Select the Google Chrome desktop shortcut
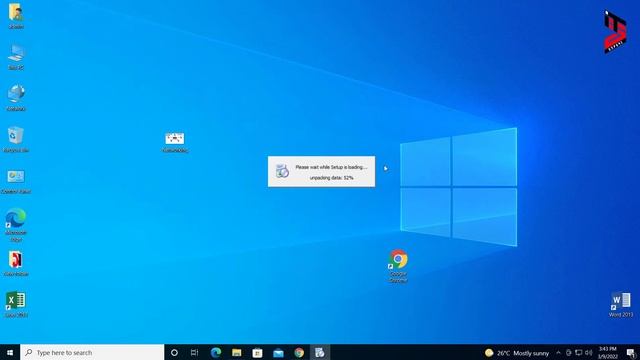640x360 pixels. pyautogui.click(x=398, y=266)
